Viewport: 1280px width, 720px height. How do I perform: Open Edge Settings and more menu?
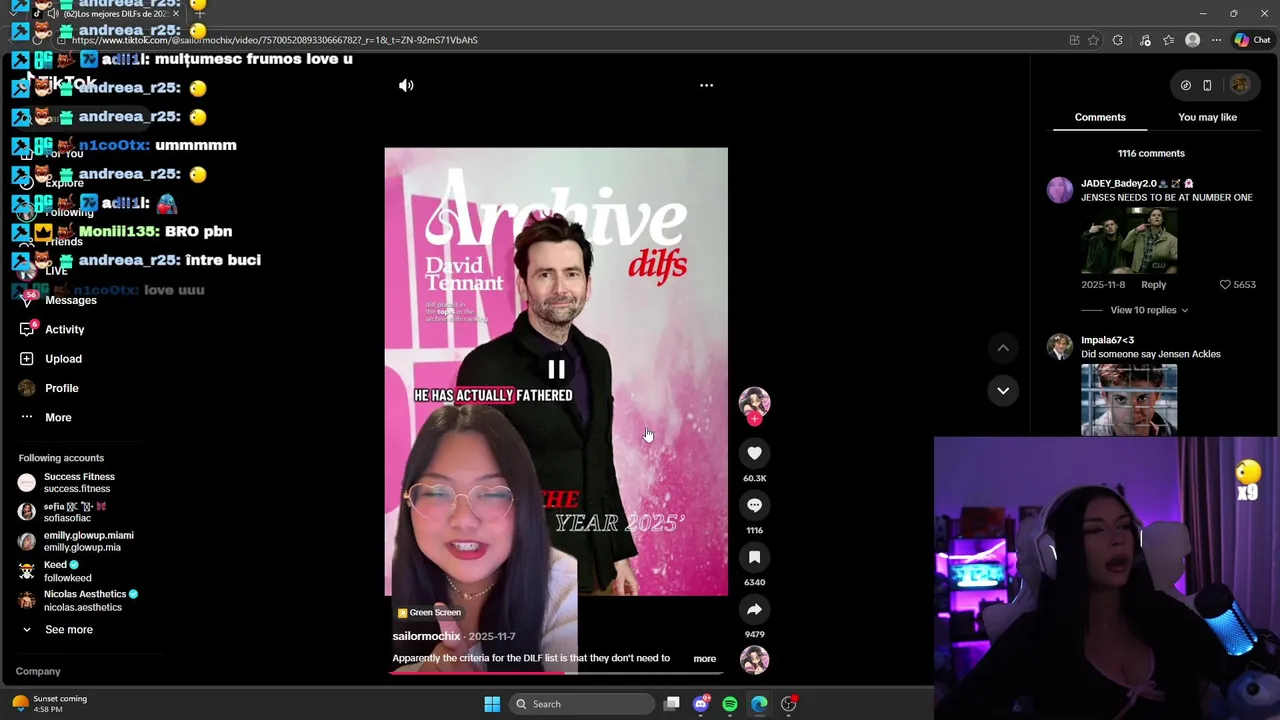1216,40
